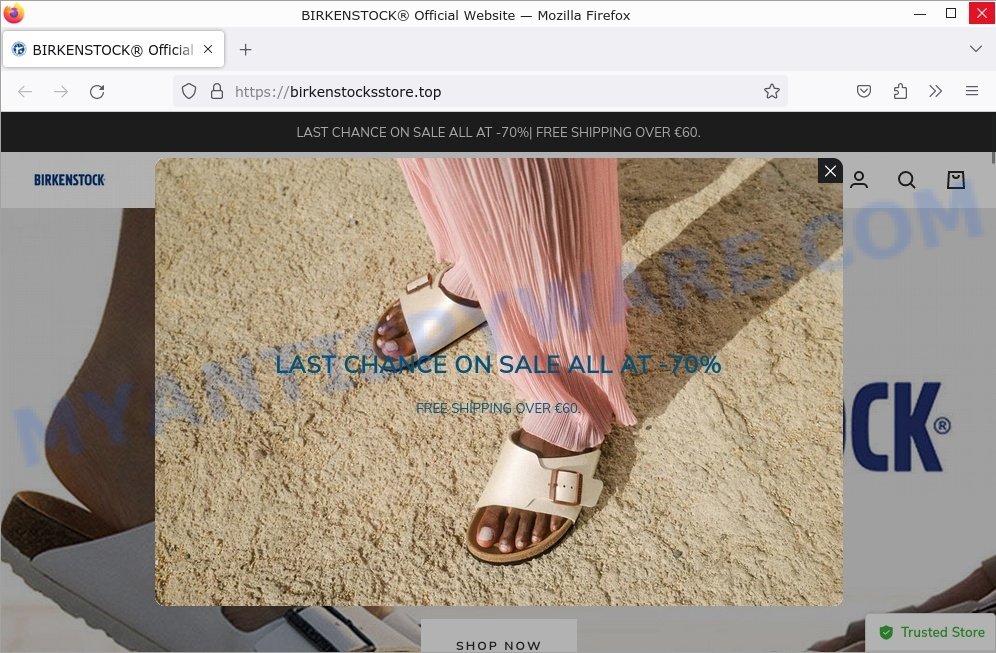Viewport: 996px width, 653px height.
Task: Open the user account icon
Action: pyautogui.click(x=859, y=180)
